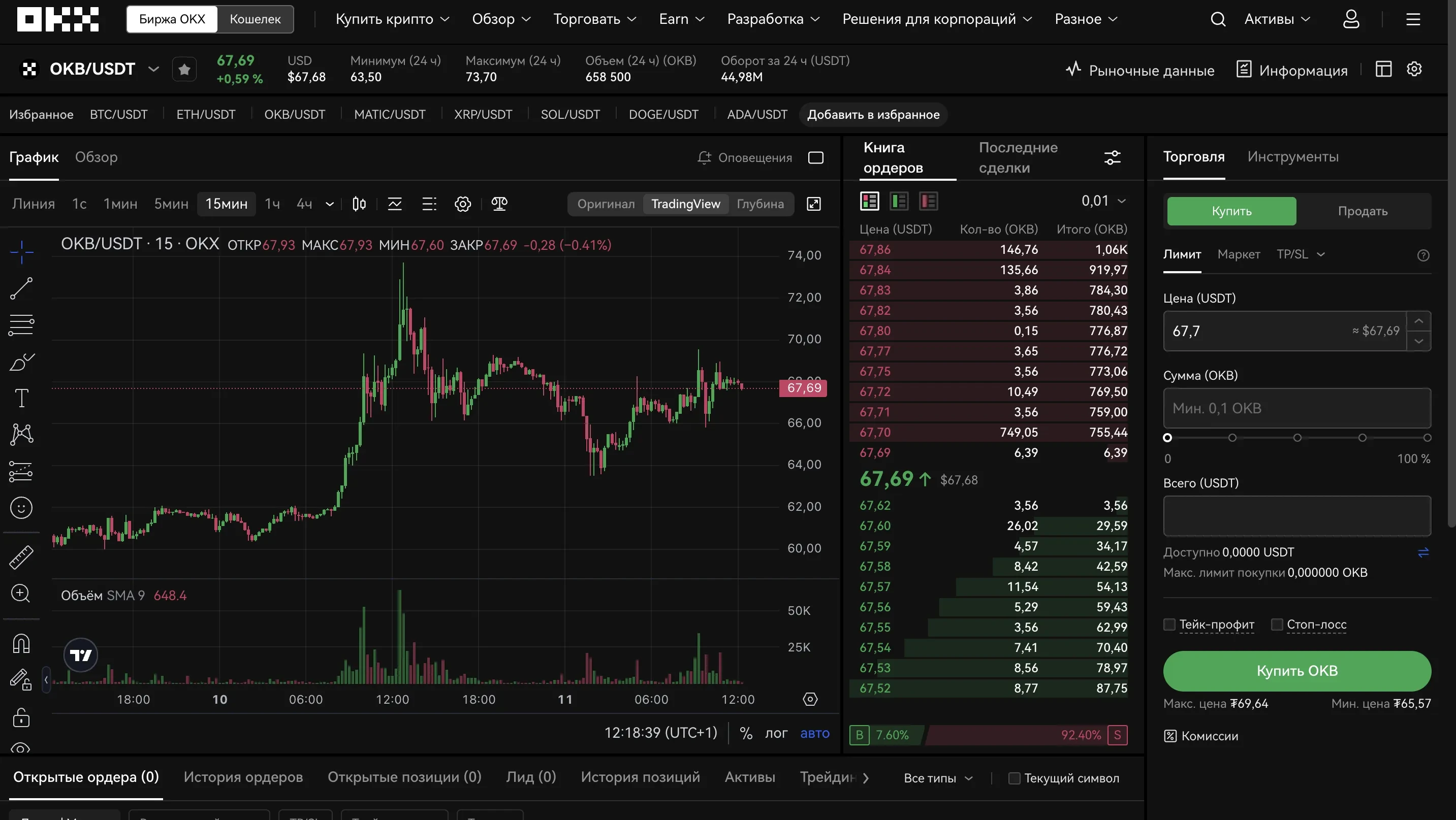Image resolution: width=1456 pixels, height=820 pixels.
Task: Toggle the magnet mode tool
Action: [x=21, y=643]
